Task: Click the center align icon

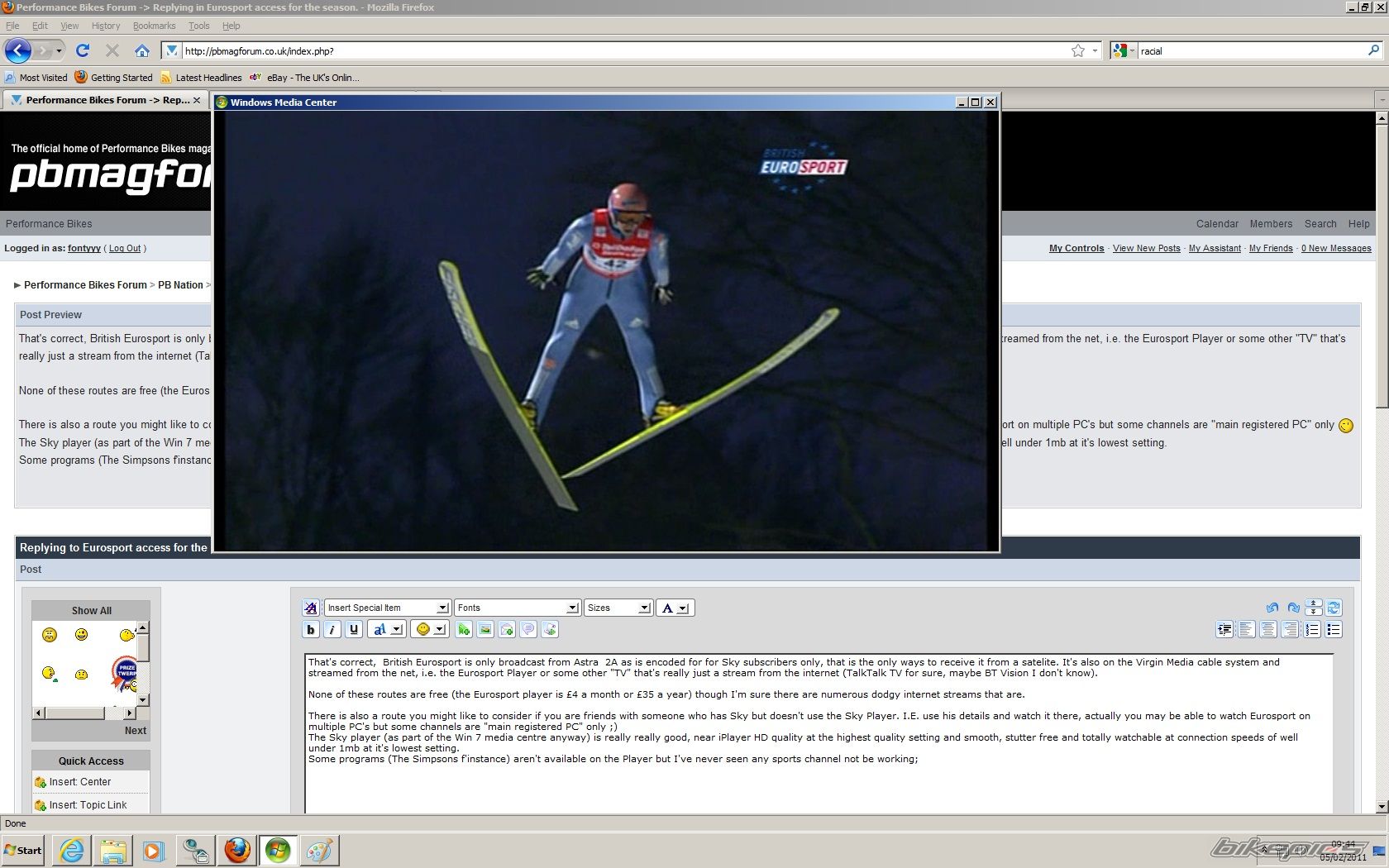Action: (1268, 630)
